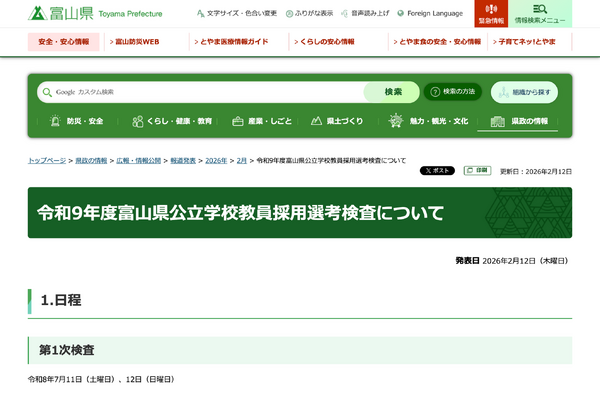Viewport: 600px width, 400px height.
Task: Open くらし・健康・教育 menu
Action: tap(172, 121)
